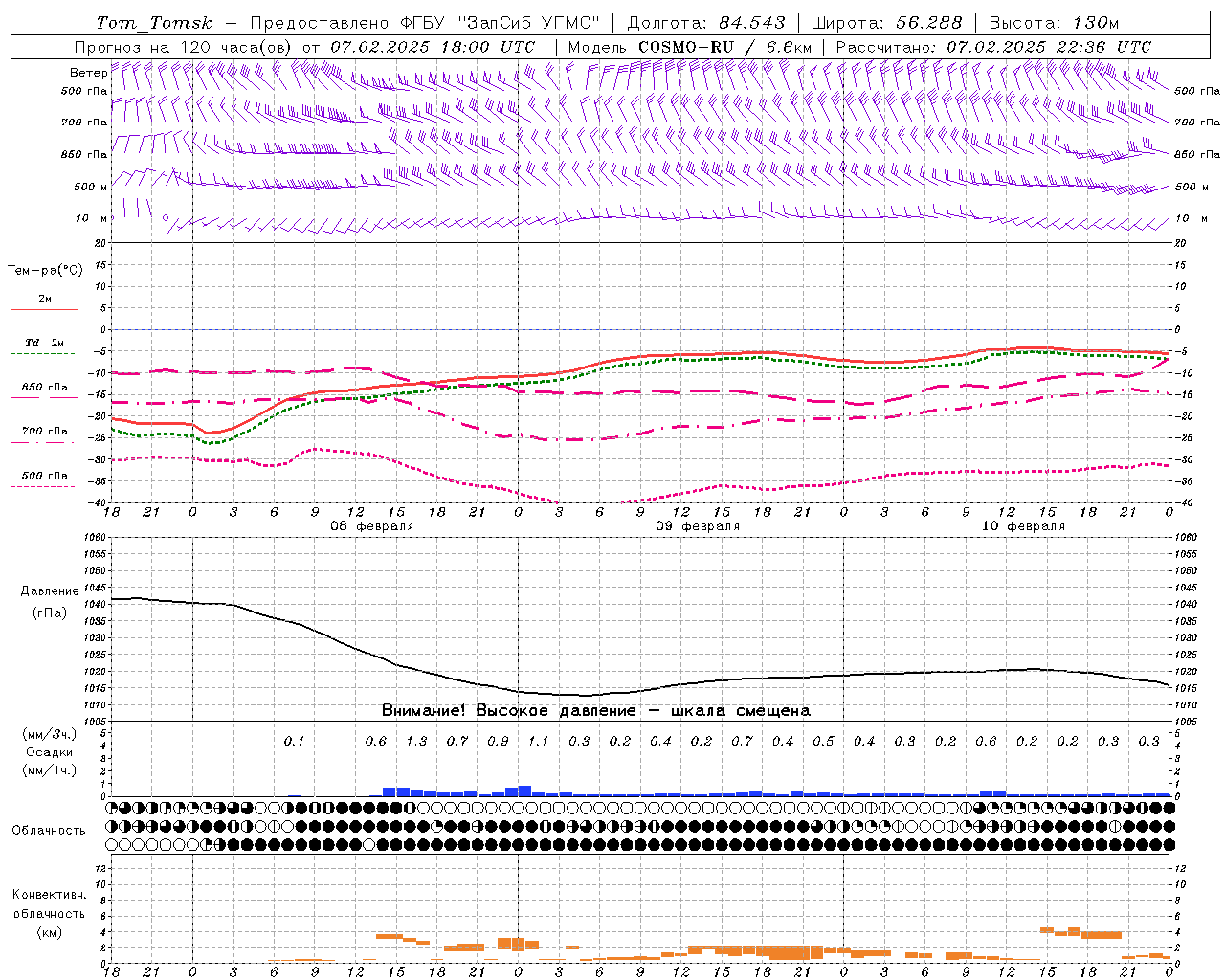The height and width of the screenshot is (980, 1225).
Task: Click the Осадки precipitation label
Action: point(49,752)
